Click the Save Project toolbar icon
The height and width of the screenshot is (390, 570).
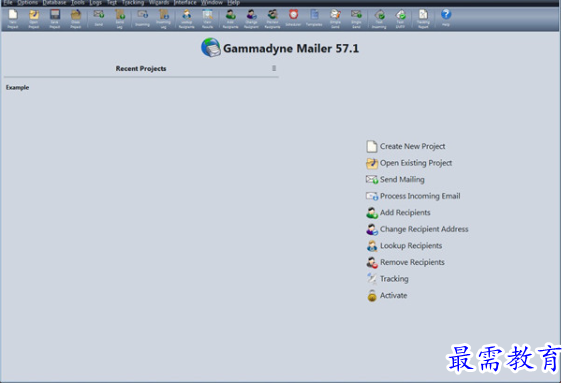[55, 18]
